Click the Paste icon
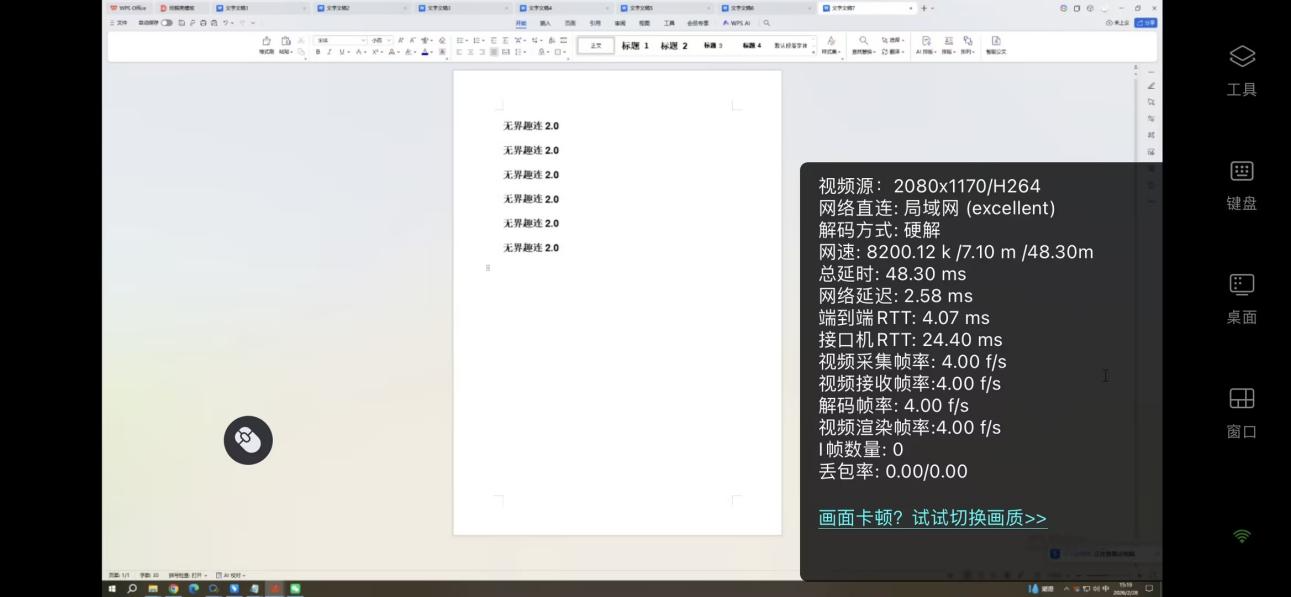 [x=266, y=41]
